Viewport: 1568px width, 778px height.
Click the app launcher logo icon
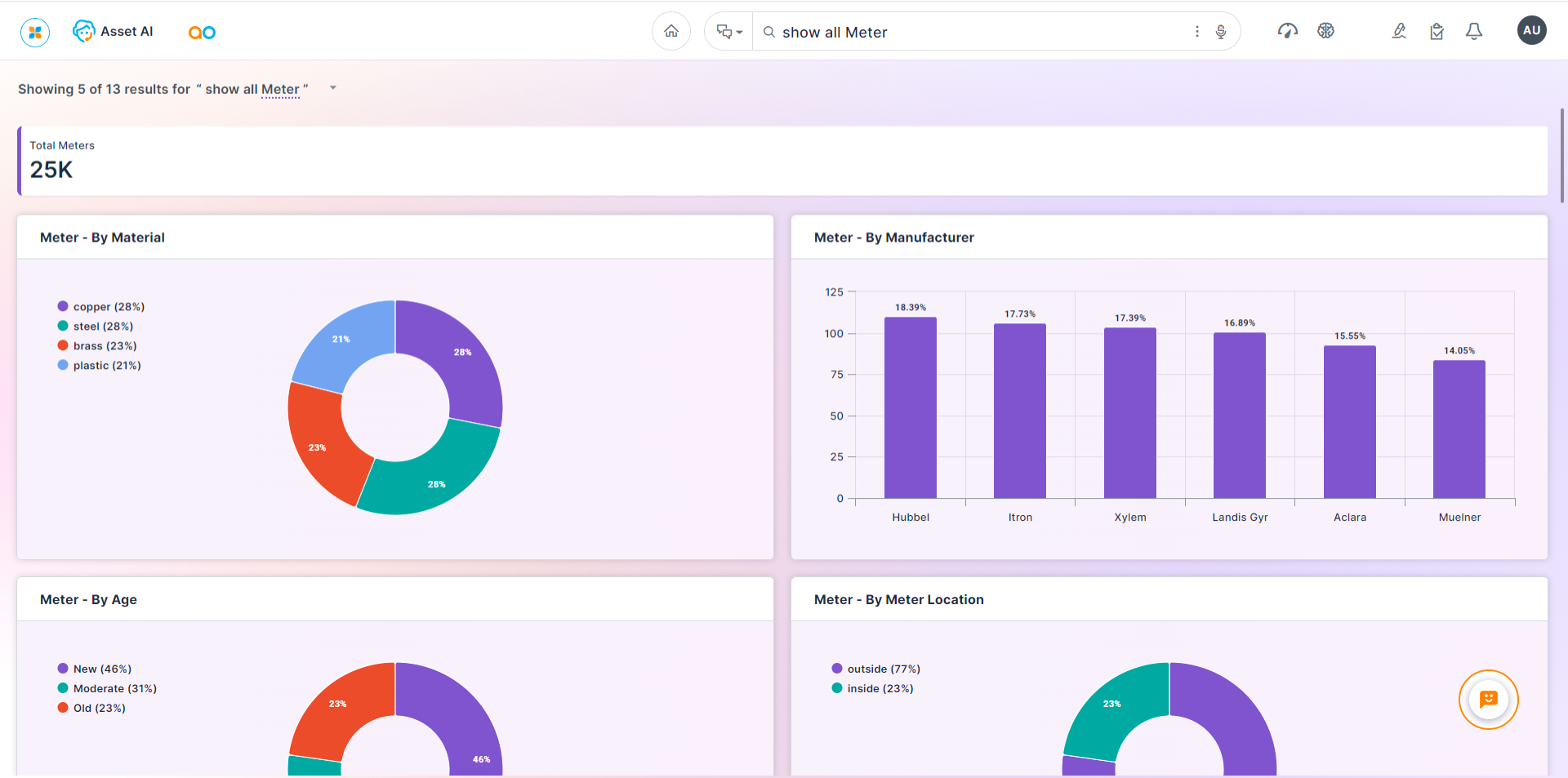35,32
